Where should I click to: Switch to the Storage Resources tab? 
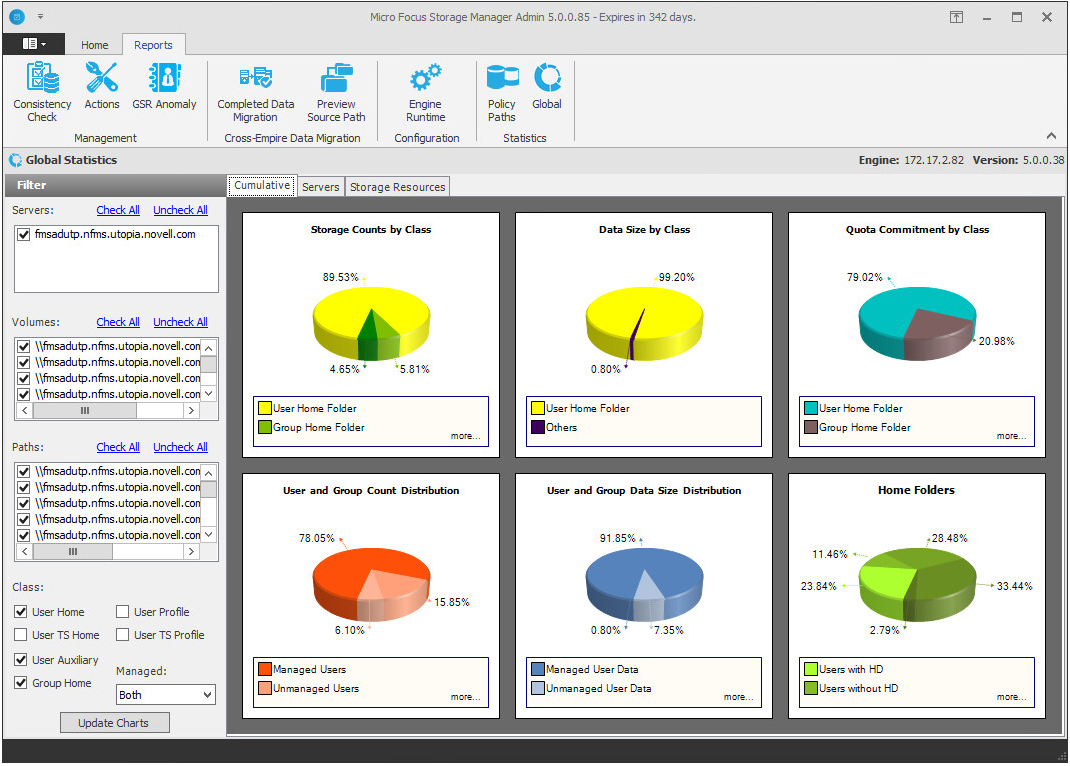pos(397,187)
